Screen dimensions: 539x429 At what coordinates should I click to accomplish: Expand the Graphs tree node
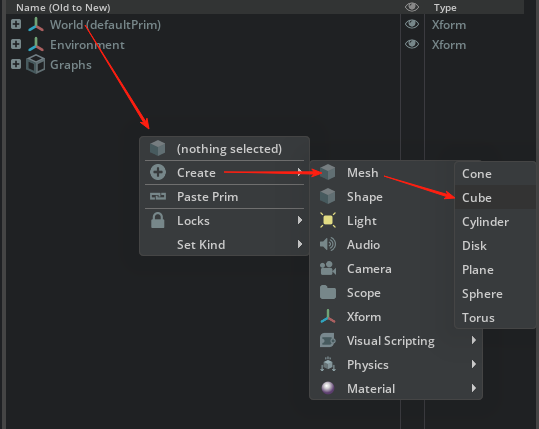tap(16, 64)
